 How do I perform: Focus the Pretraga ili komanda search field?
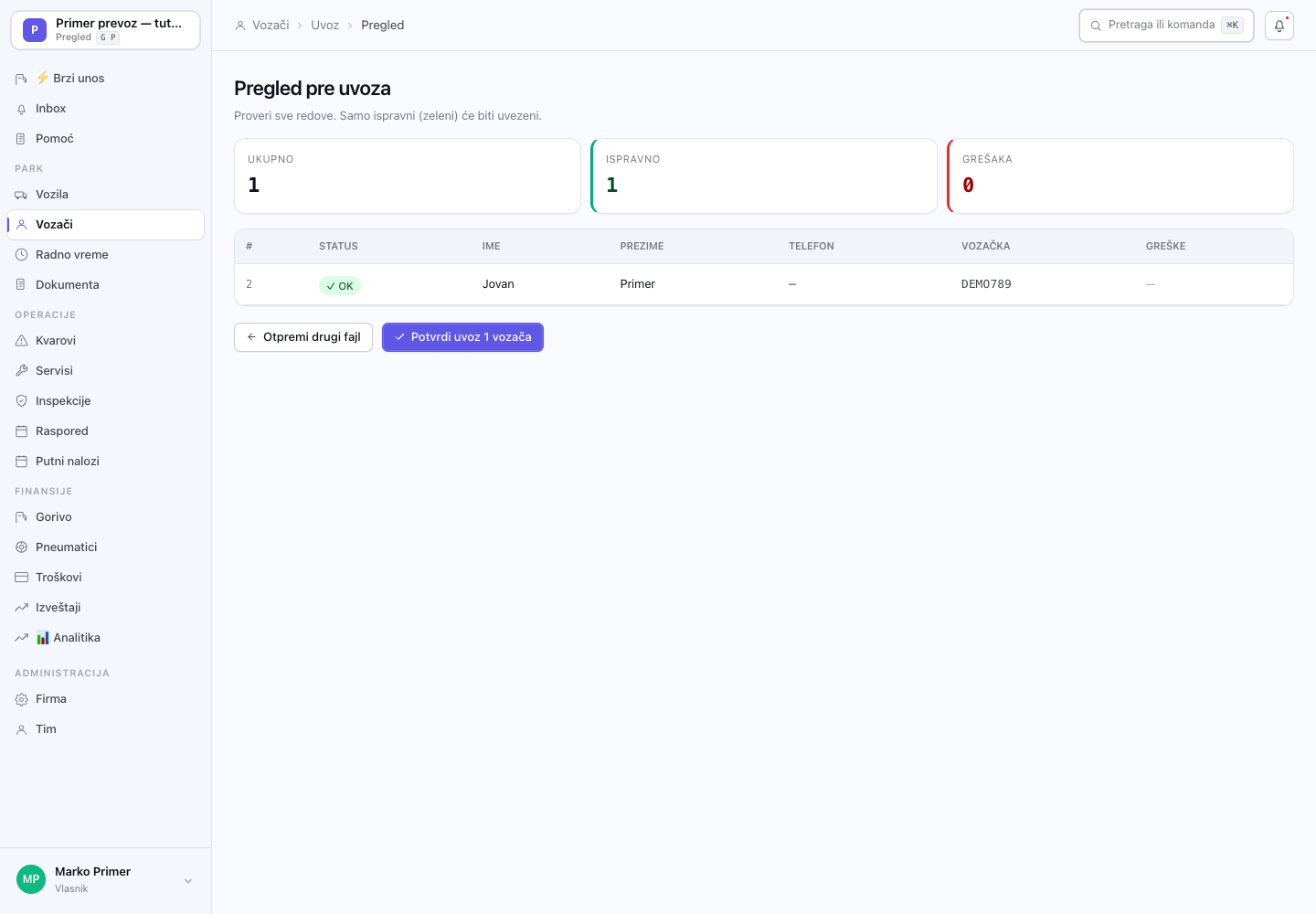point(1166,26)
